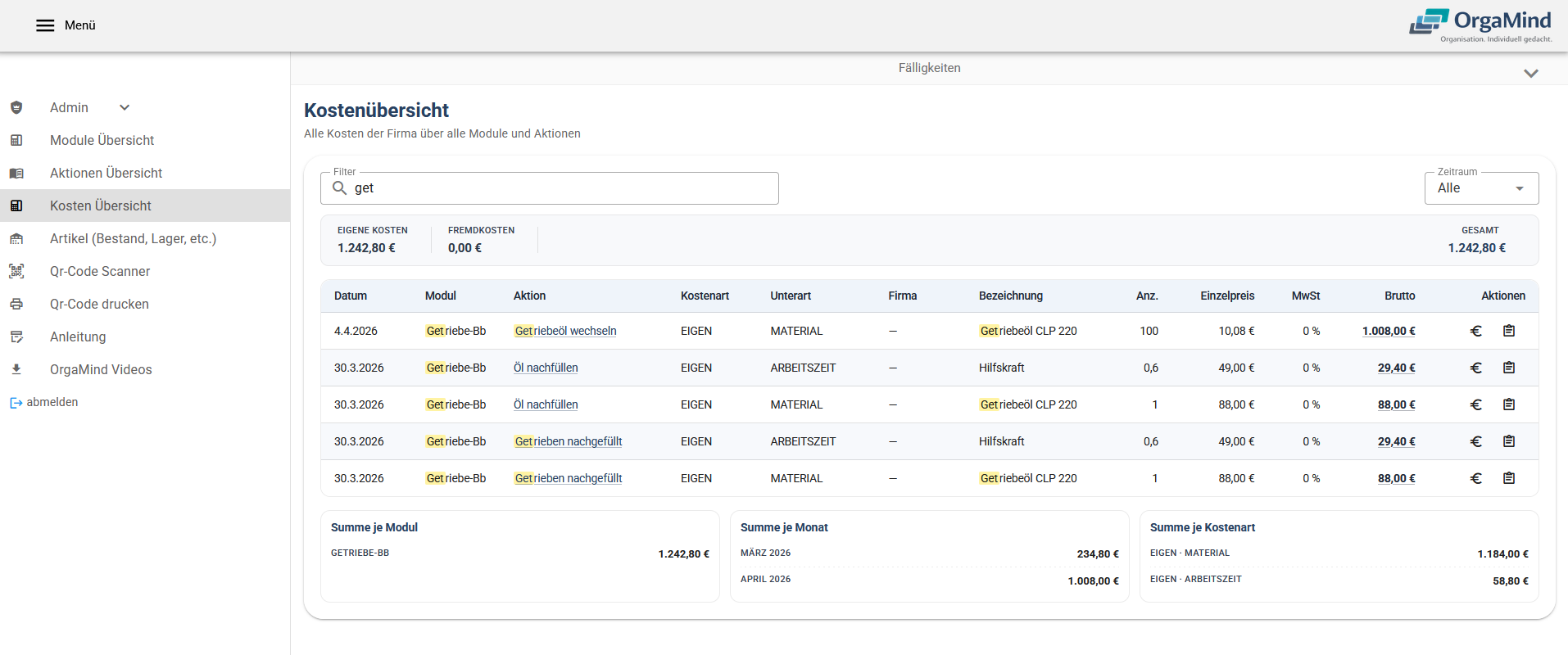Expand the Admin menu chevron
1568x655 pixels.
pyautogui.click(x=125, y=107)
